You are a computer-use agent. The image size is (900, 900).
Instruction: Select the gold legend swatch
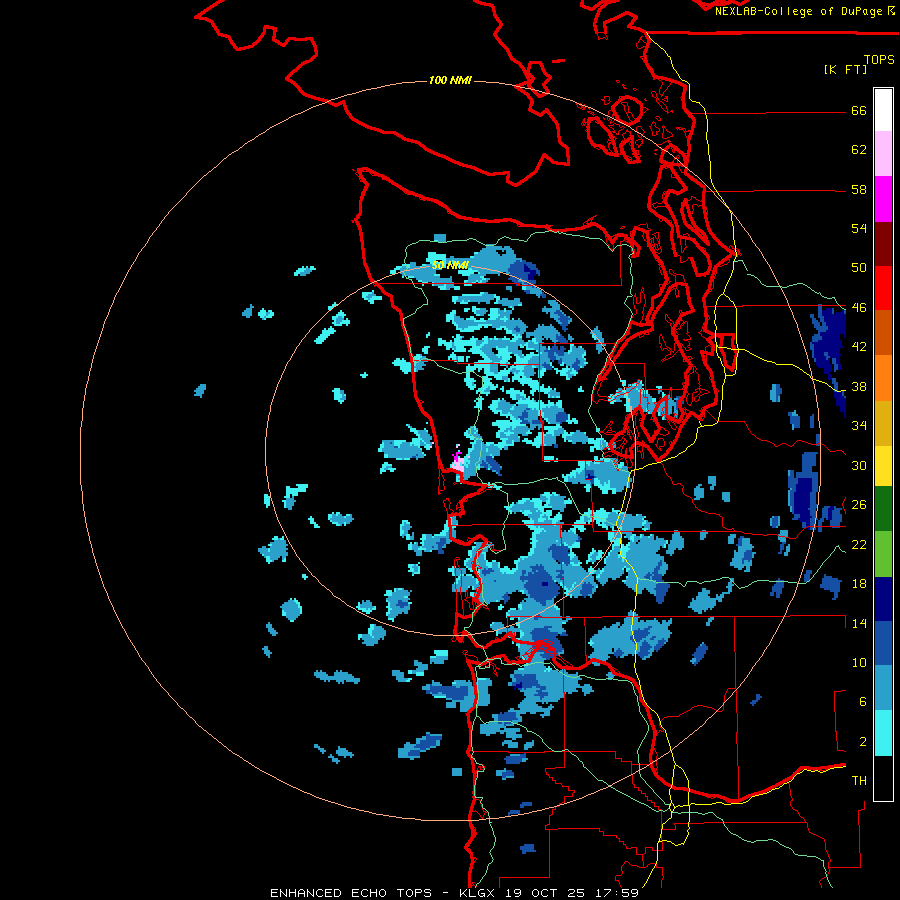point(883,423)
